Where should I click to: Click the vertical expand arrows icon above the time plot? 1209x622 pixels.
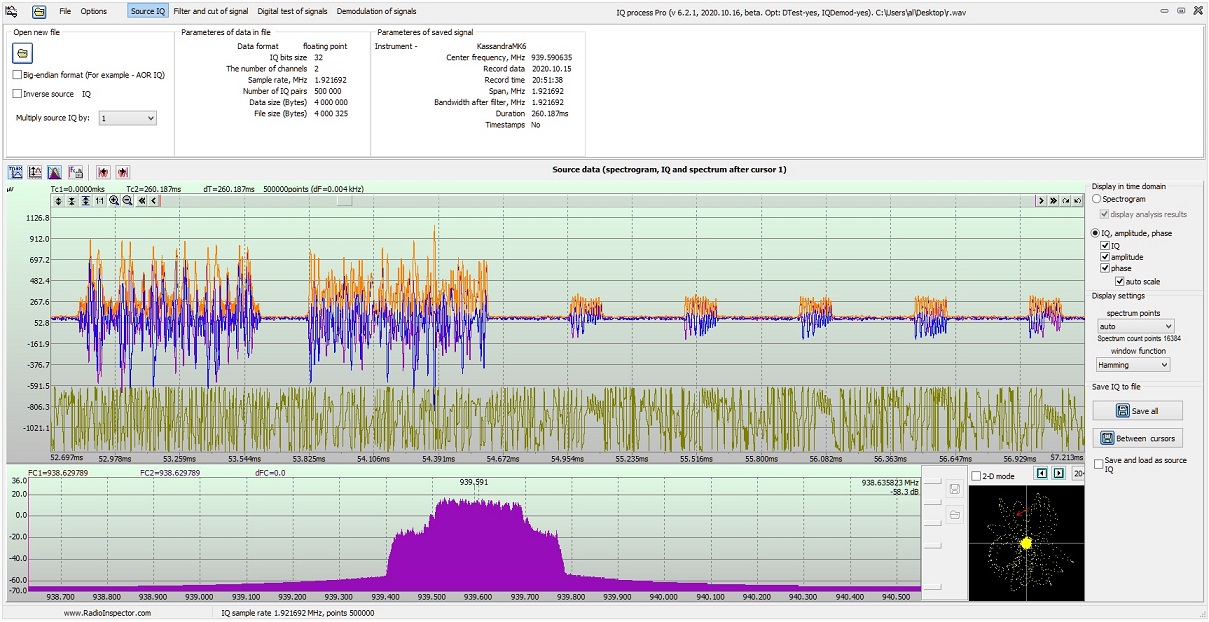pos(58,201)
